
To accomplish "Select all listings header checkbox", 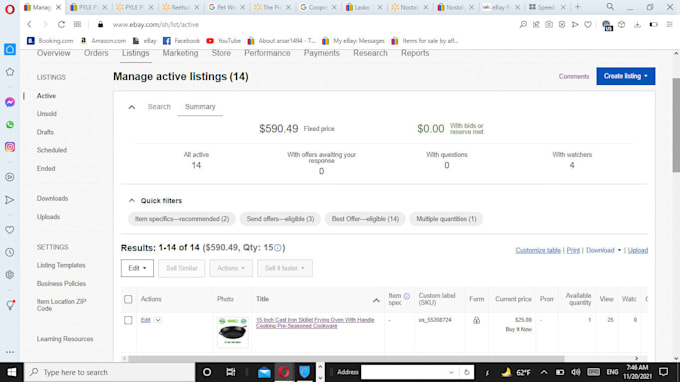I will 128,299.
